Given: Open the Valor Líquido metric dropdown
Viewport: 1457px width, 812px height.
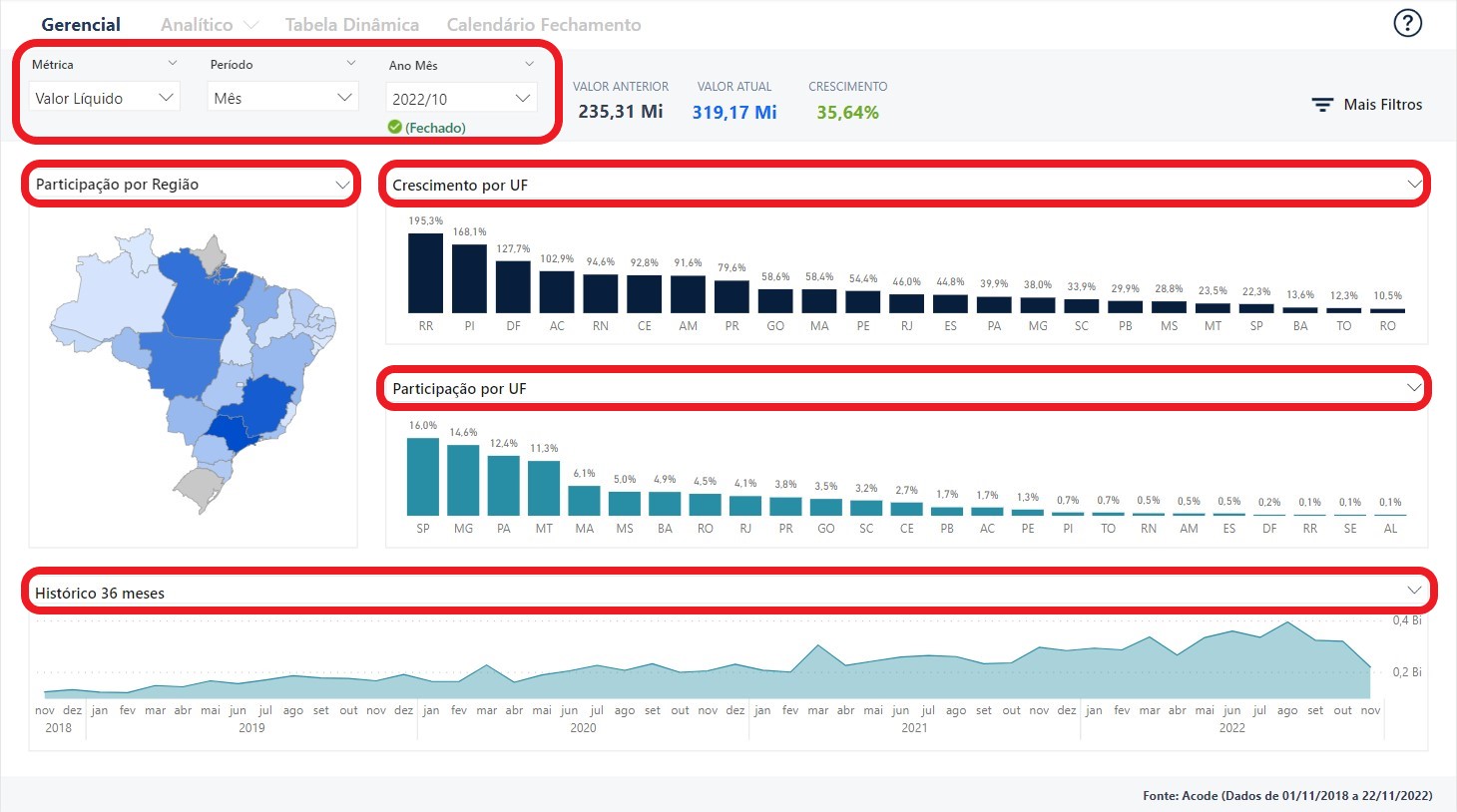Looking at the screenshot, I should pos(104,98).
